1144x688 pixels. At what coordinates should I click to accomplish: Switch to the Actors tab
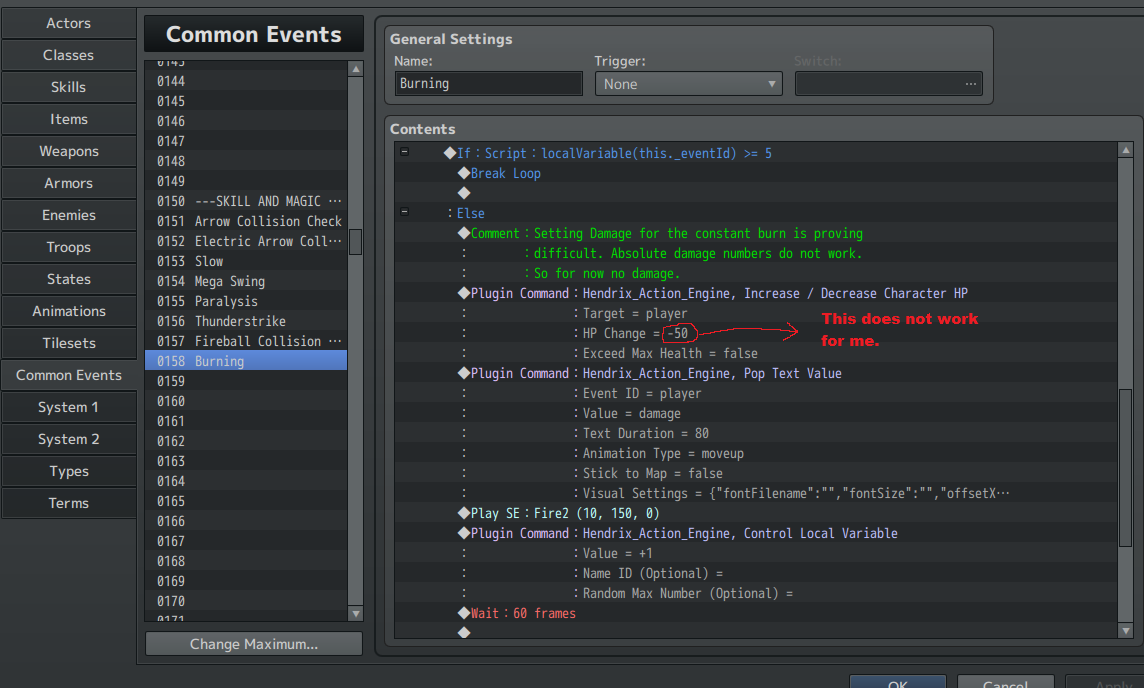[69, 23]
